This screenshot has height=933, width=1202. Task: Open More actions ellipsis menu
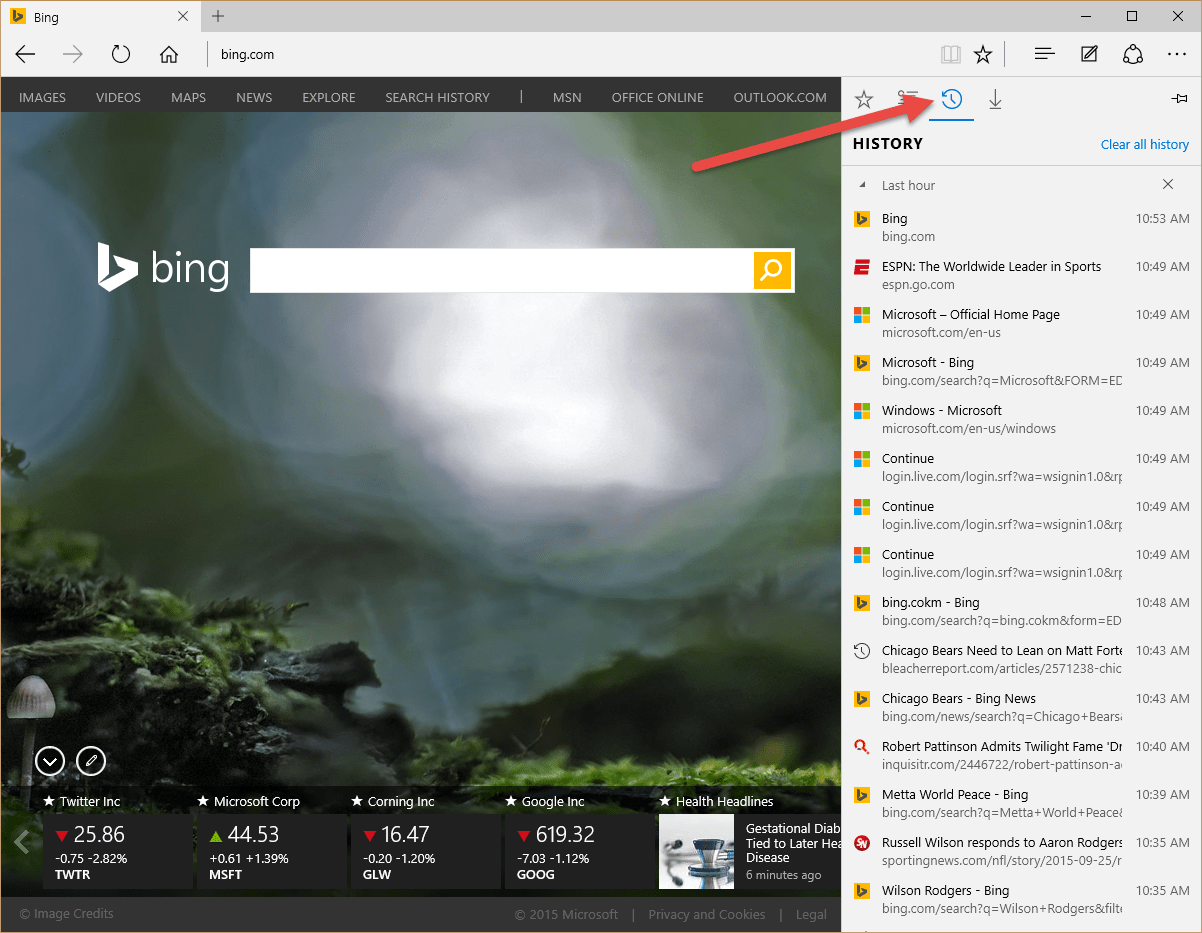pyautogui.click(x=1176, y=54)
